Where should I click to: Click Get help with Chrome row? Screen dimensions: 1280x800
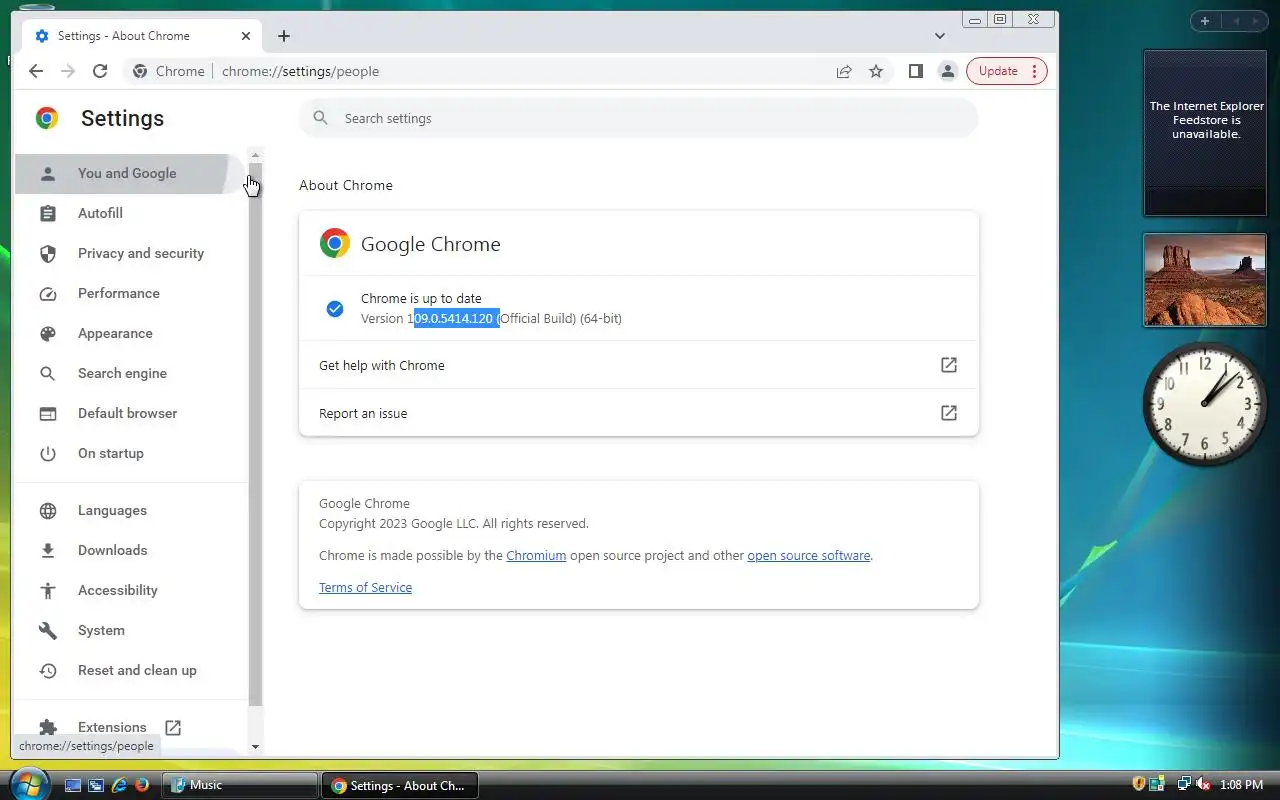(x=638, y=365)
